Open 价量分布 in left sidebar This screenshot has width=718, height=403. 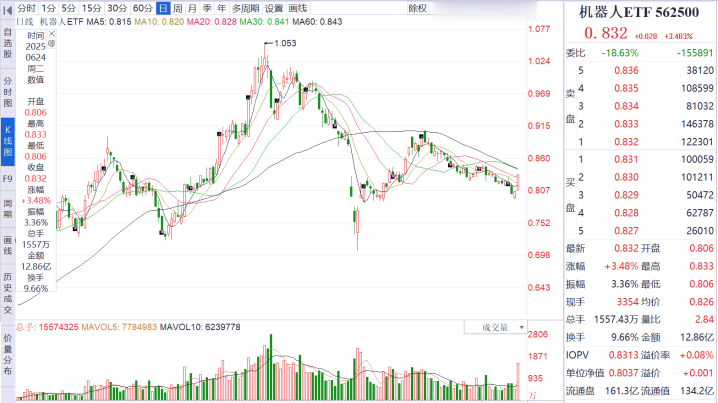tap(8, 354)
